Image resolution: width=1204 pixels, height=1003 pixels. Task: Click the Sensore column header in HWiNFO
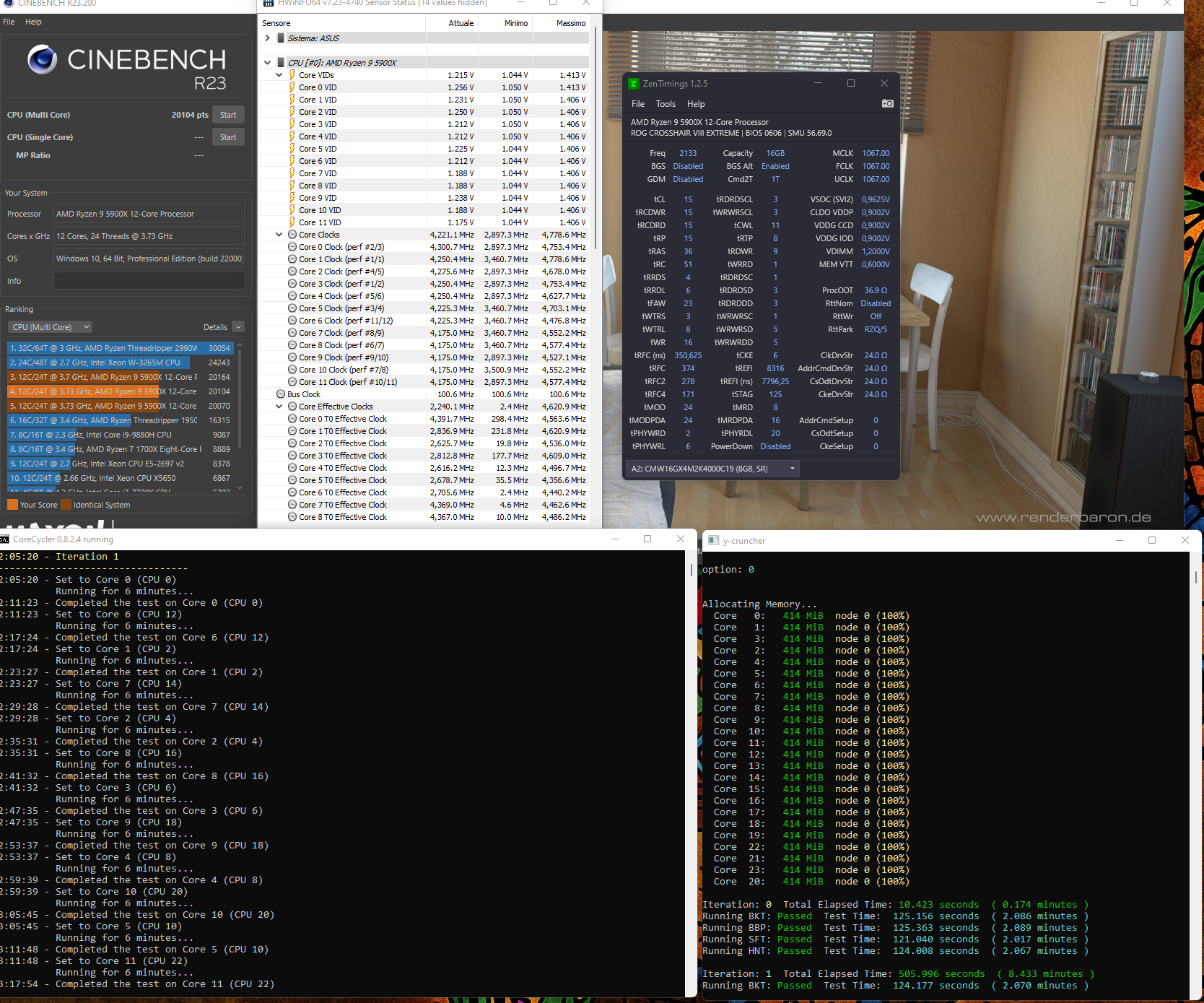click(342, 23)
